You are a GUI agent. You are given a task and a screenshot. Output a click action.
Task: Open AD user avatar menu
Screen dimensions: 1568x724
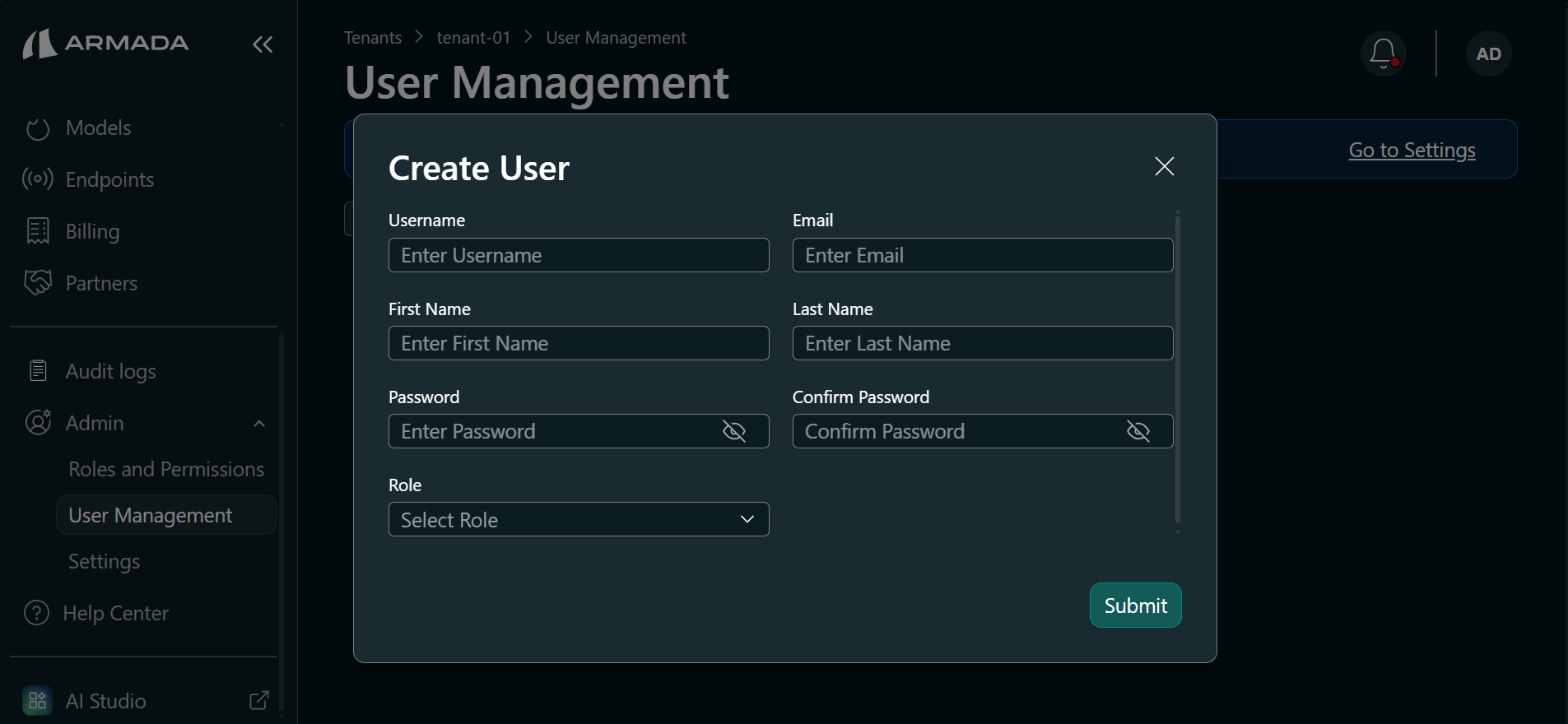pyautogui.click(x=1488, y=54)
